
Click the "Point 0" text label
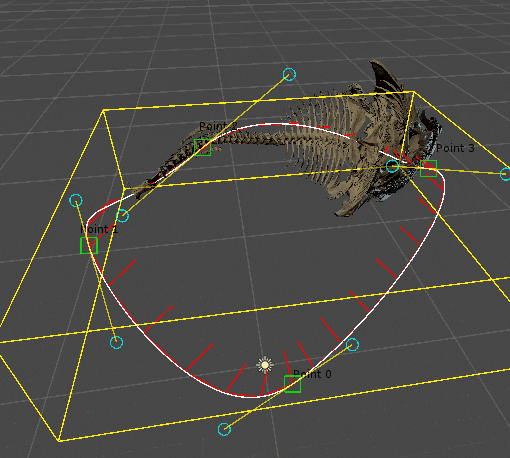click(x=312, y=374)
